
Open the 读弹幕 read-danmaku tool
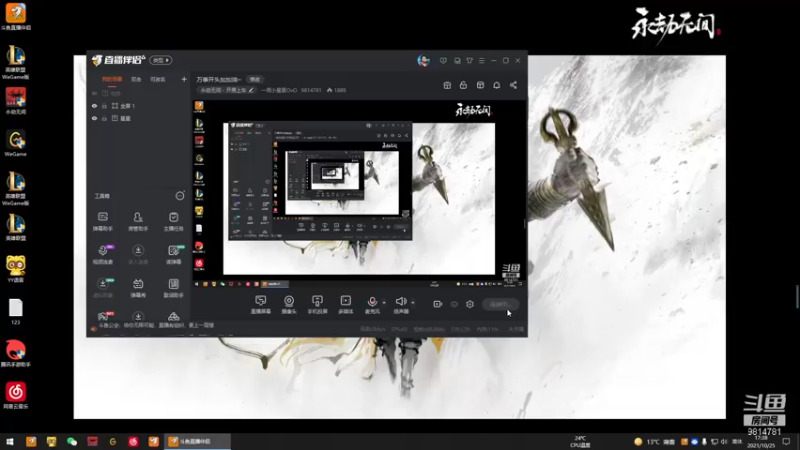pyautogui.click(x=173, y=255)
